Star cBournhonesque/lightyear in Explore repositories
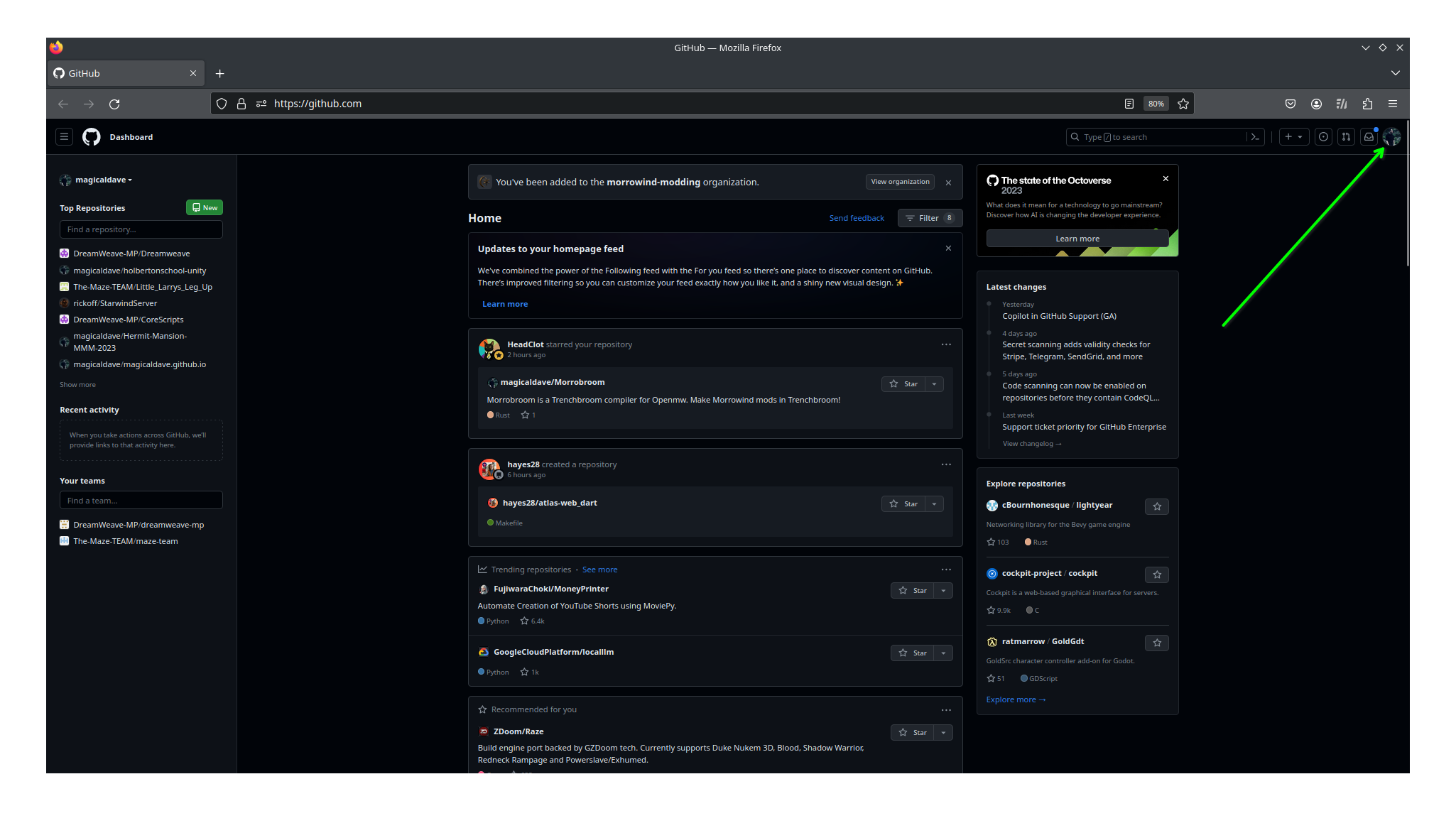 coord(1157,506)
